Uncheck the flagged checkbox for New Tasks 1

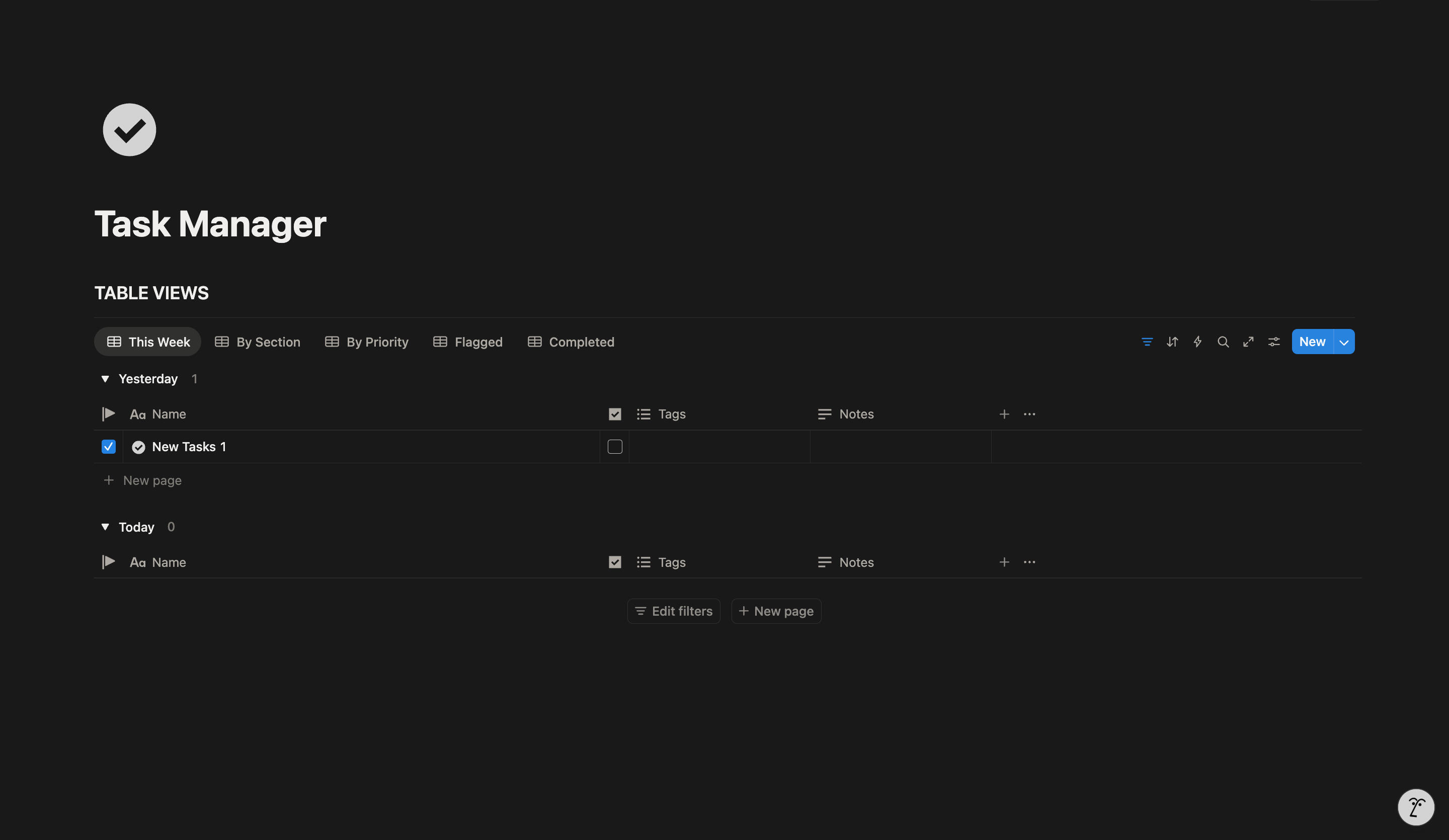tap(109, 447)
